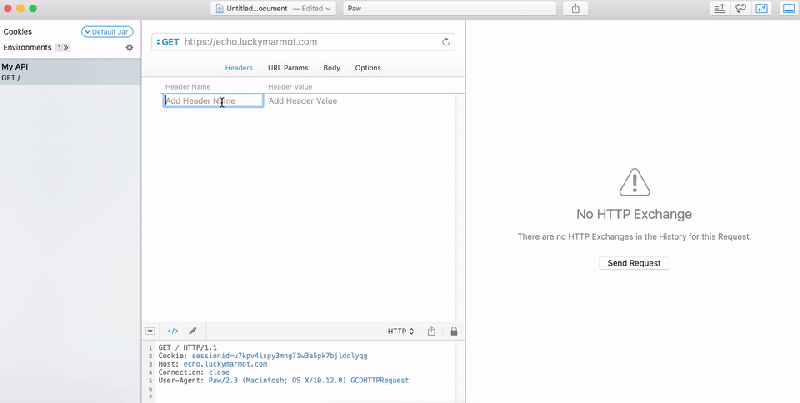The height and width of the screenshot is (403, 800).
Task: Switch to the Options tab
Action: pyautogui.click(x=368, y=68)
